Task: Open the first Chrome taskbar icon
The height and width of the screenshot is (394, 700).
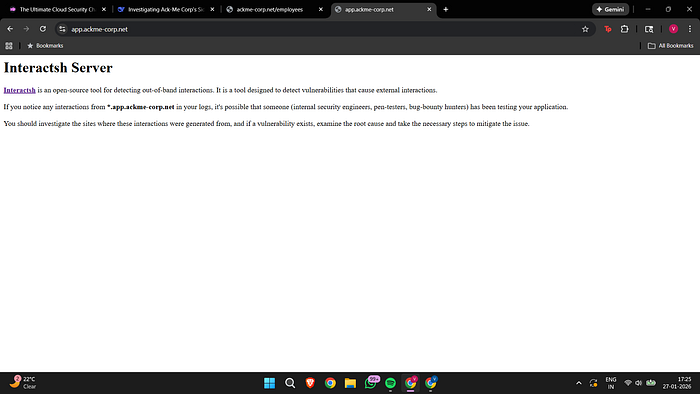Action: pyautogui.click(x=330, y=383)
